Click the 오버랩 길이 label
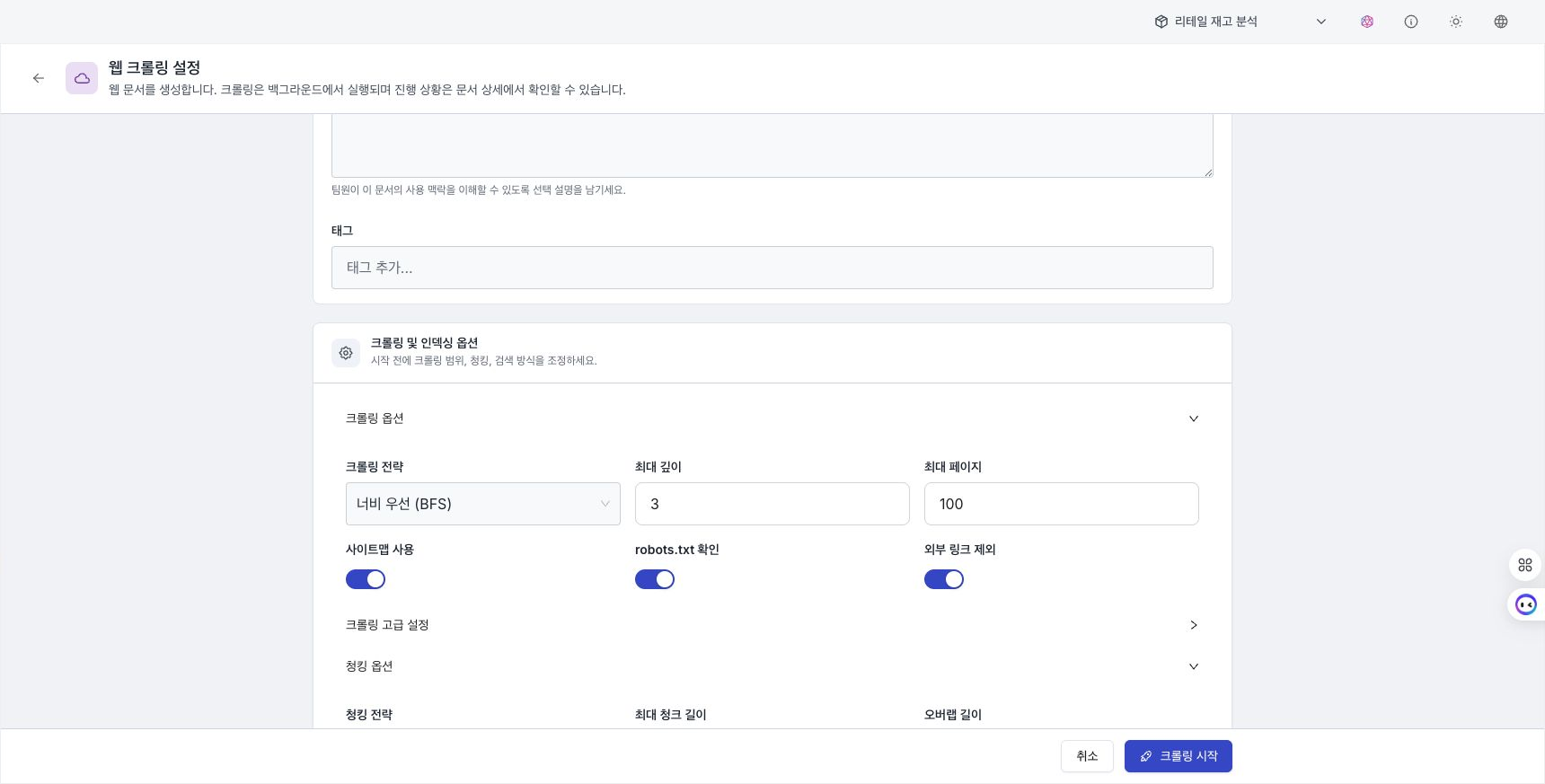Image resolution: width=1545 pixels, height=784 pixels. click(x=953, y=715)
